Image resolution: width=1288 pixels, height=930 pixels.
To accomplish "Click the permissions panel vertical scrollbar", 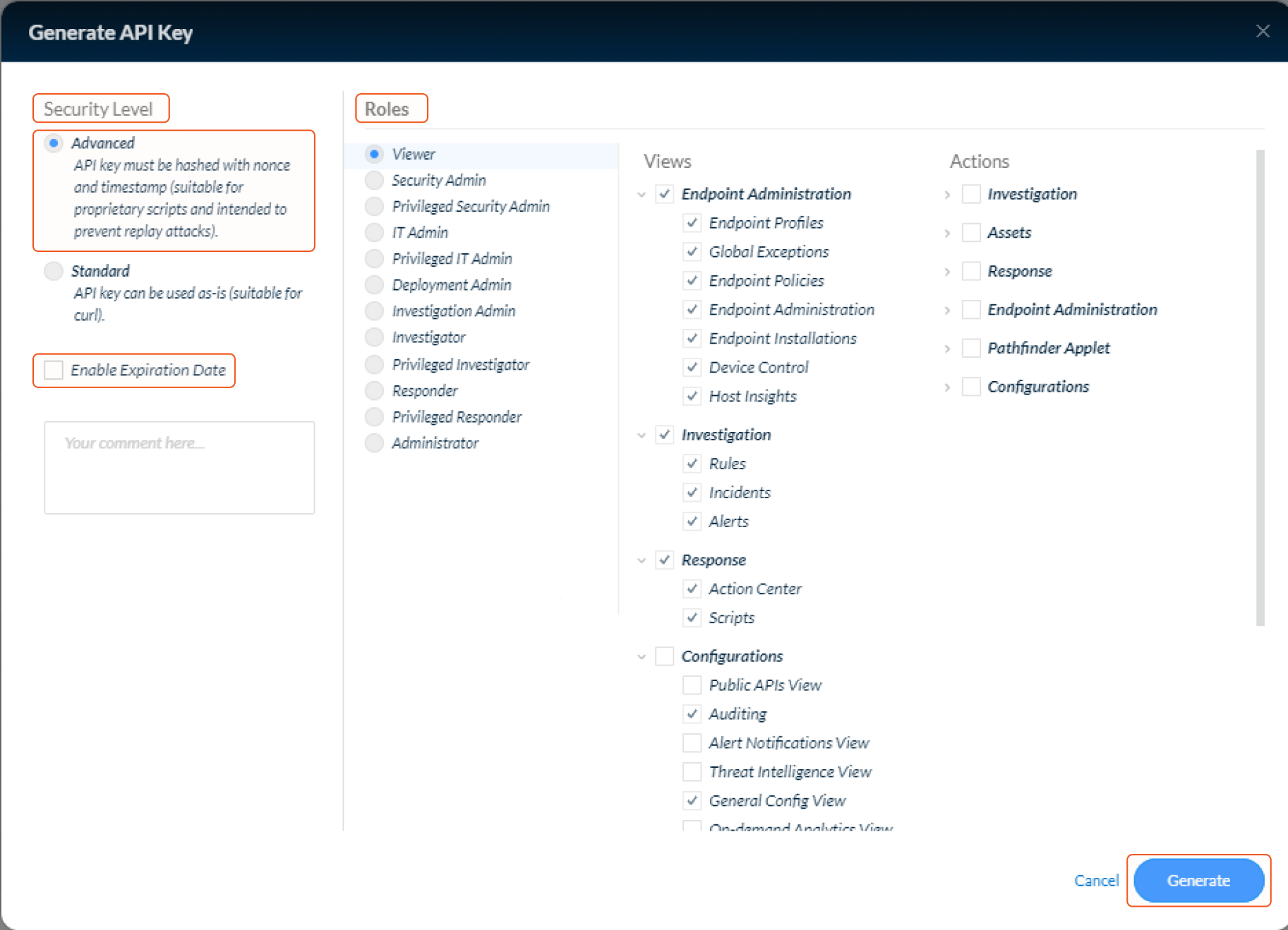I will 1260,387.
